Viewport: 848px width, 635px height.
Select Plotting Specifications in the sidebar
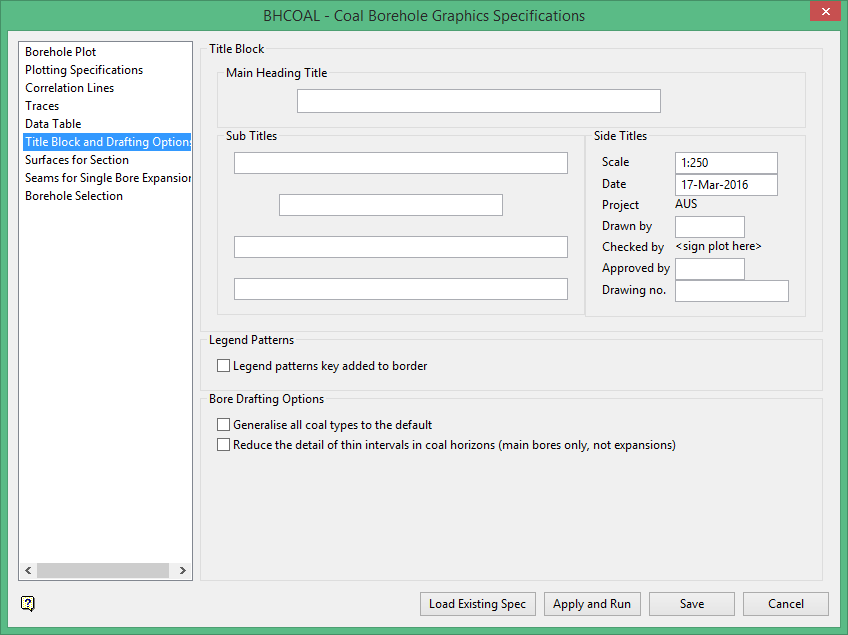tap(84, 70)
